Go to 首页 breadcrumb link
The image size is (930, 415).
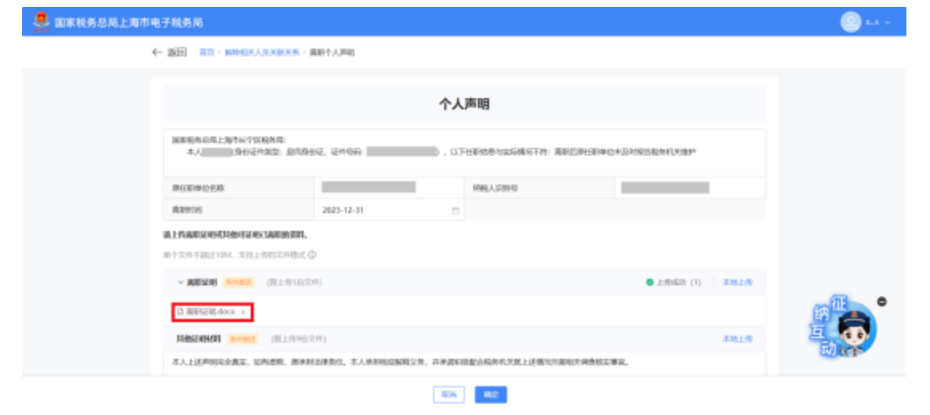click(x=206, y=51)
